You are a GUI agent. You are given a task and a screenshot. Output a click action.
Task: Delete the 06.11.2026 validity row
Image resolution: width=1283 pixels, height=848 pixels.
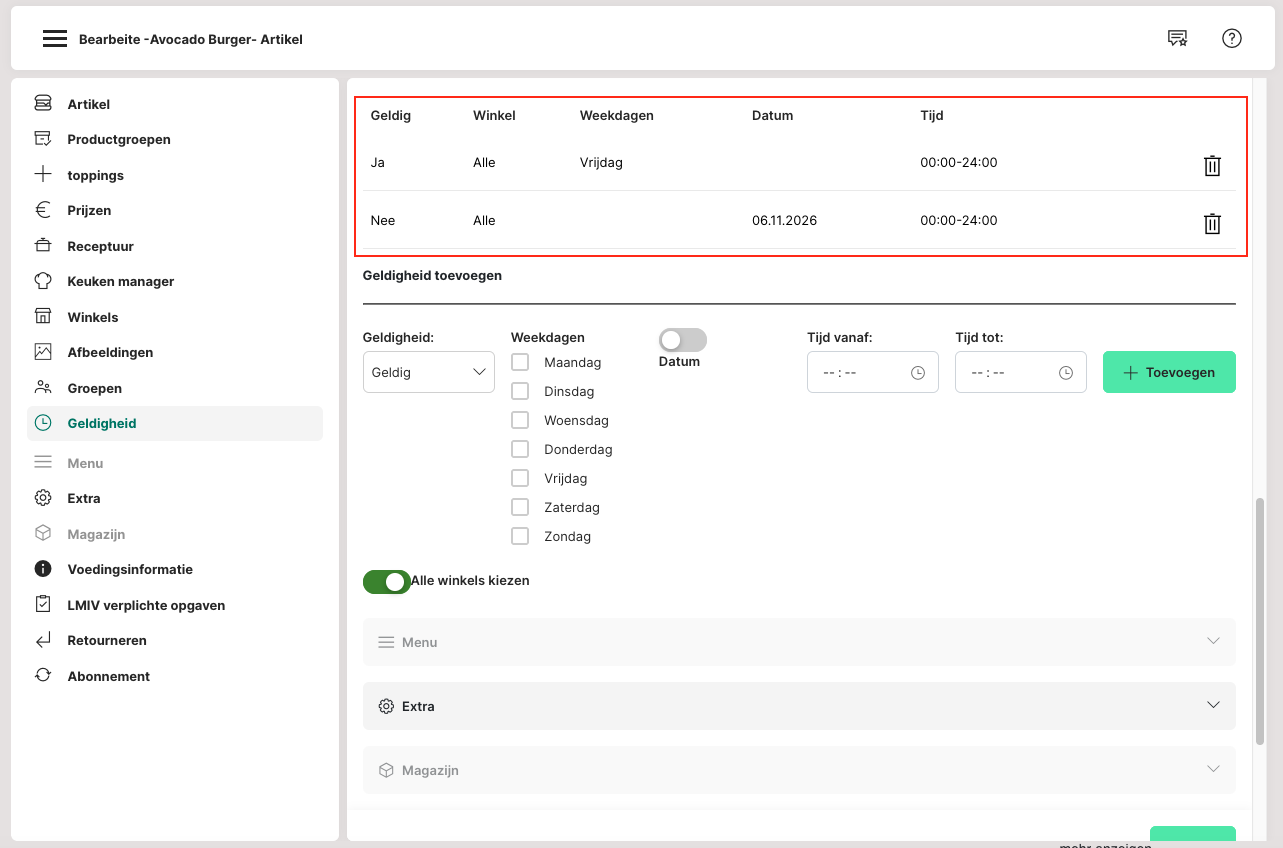click(x=1212, y=224)
